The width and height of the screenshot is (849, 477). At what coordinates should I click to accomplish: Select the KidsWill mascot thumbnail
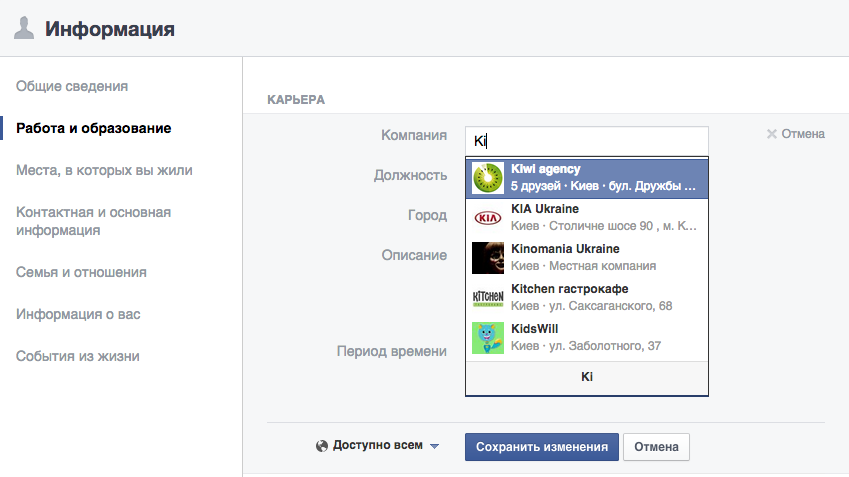pyautogui.click(x=488, y=338)
